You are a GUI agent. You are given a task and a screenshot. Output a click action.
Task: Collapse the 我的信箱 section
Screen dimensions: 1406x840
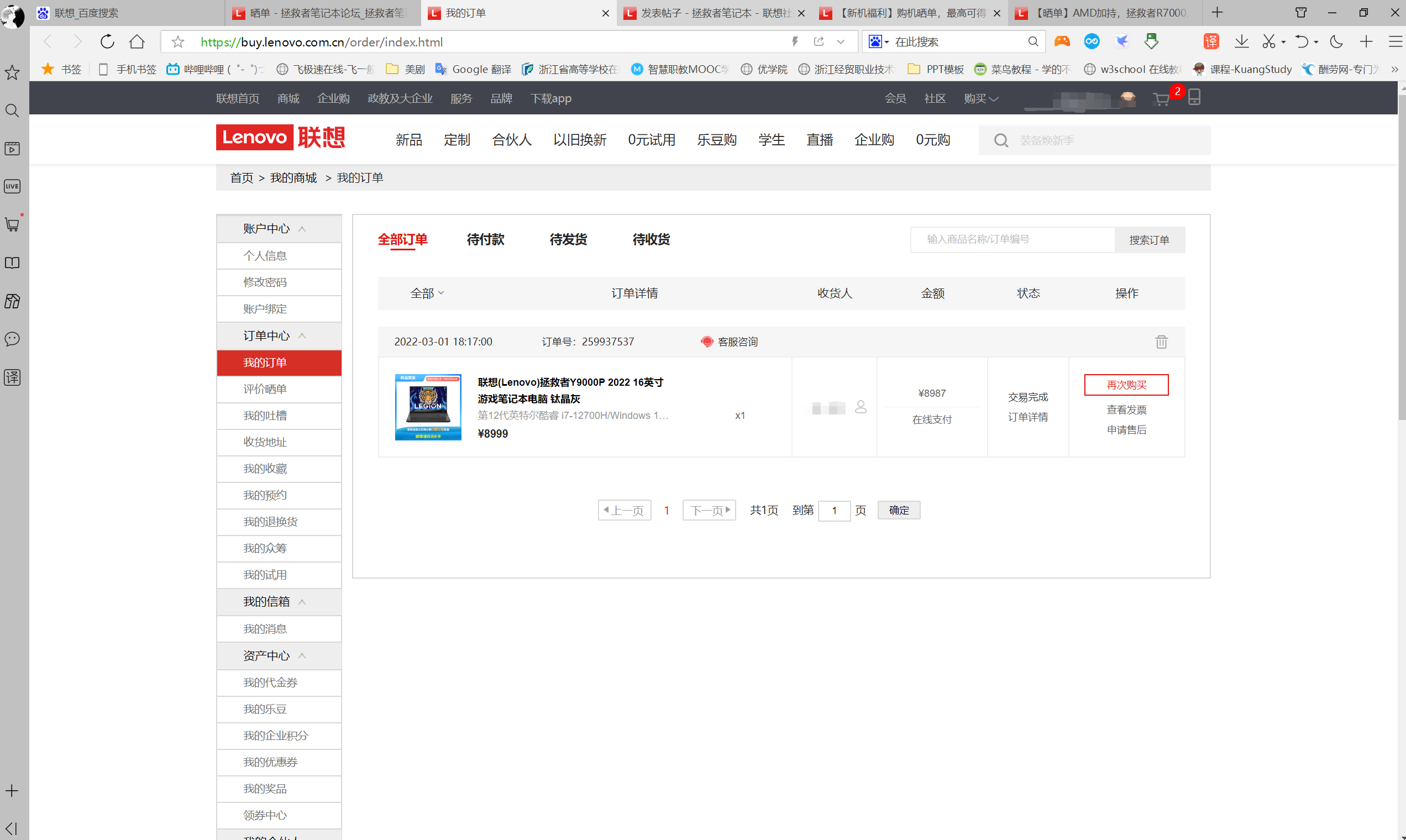point(302,602)
